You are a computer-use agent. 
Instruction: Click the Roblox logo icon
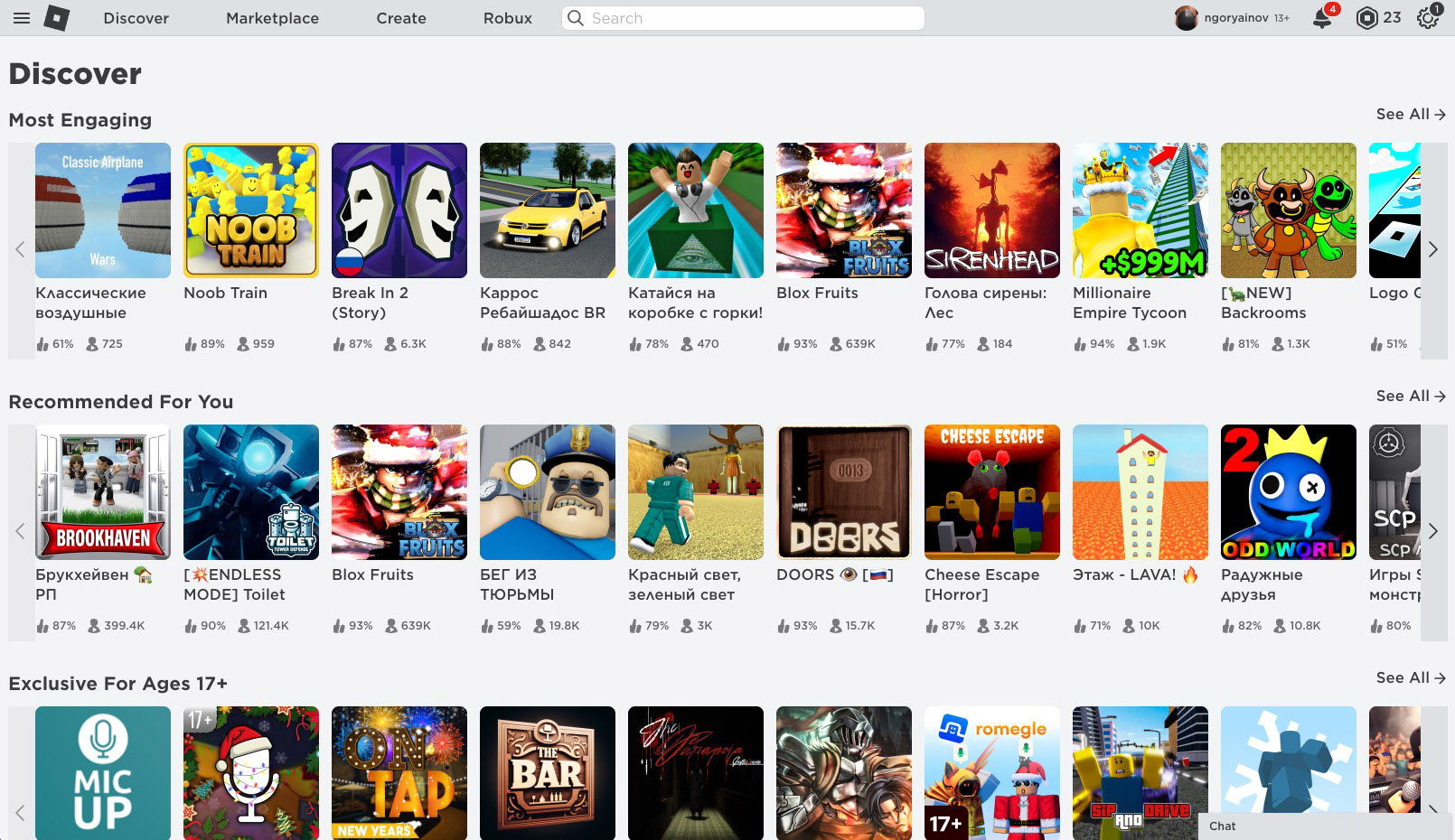click(x=57, y=18)
